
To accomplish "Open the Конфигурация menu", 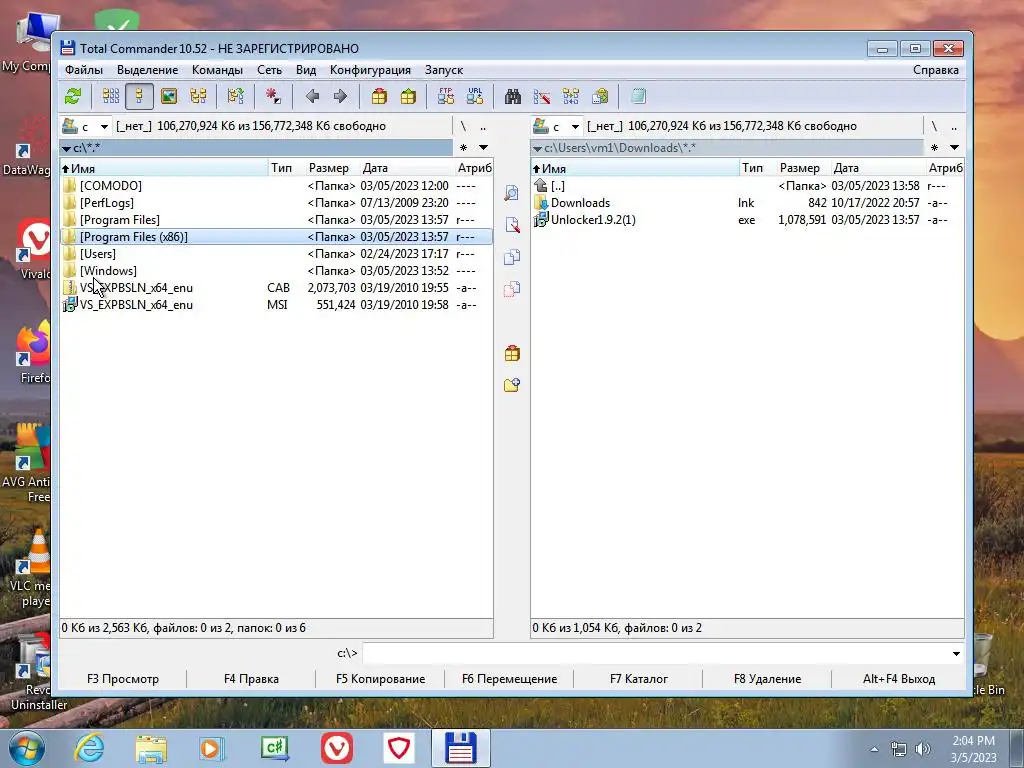I will [x=370, y=70].
